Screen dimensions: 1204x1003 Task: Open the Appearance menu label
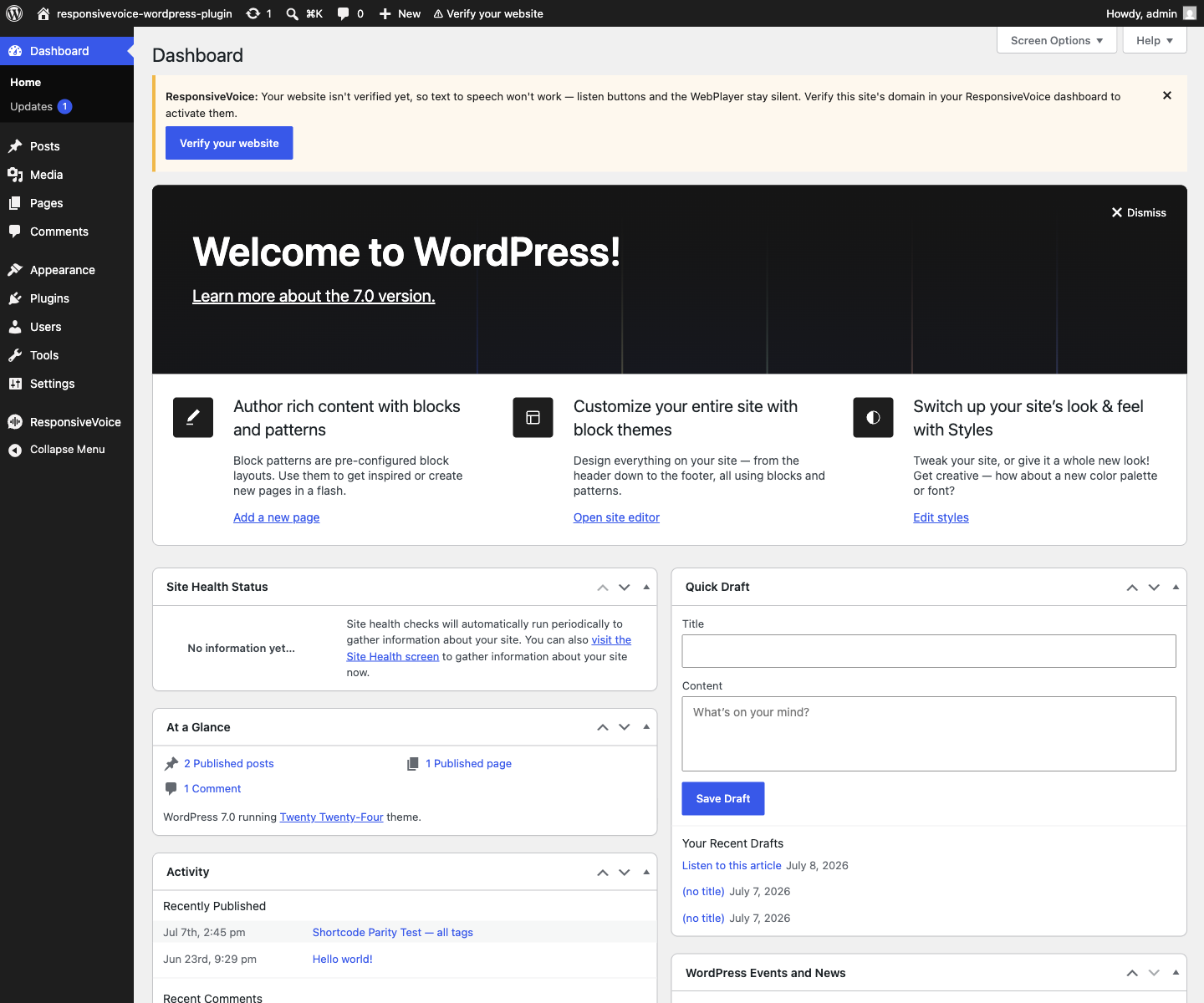coord(63,270)
